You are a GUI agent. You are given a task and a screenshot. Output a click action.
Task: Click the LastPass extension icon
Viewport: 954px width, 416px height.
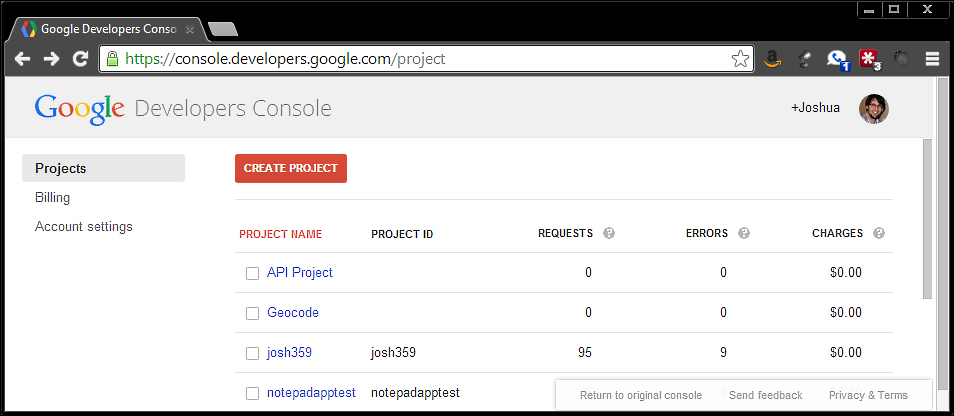point(869,59)
